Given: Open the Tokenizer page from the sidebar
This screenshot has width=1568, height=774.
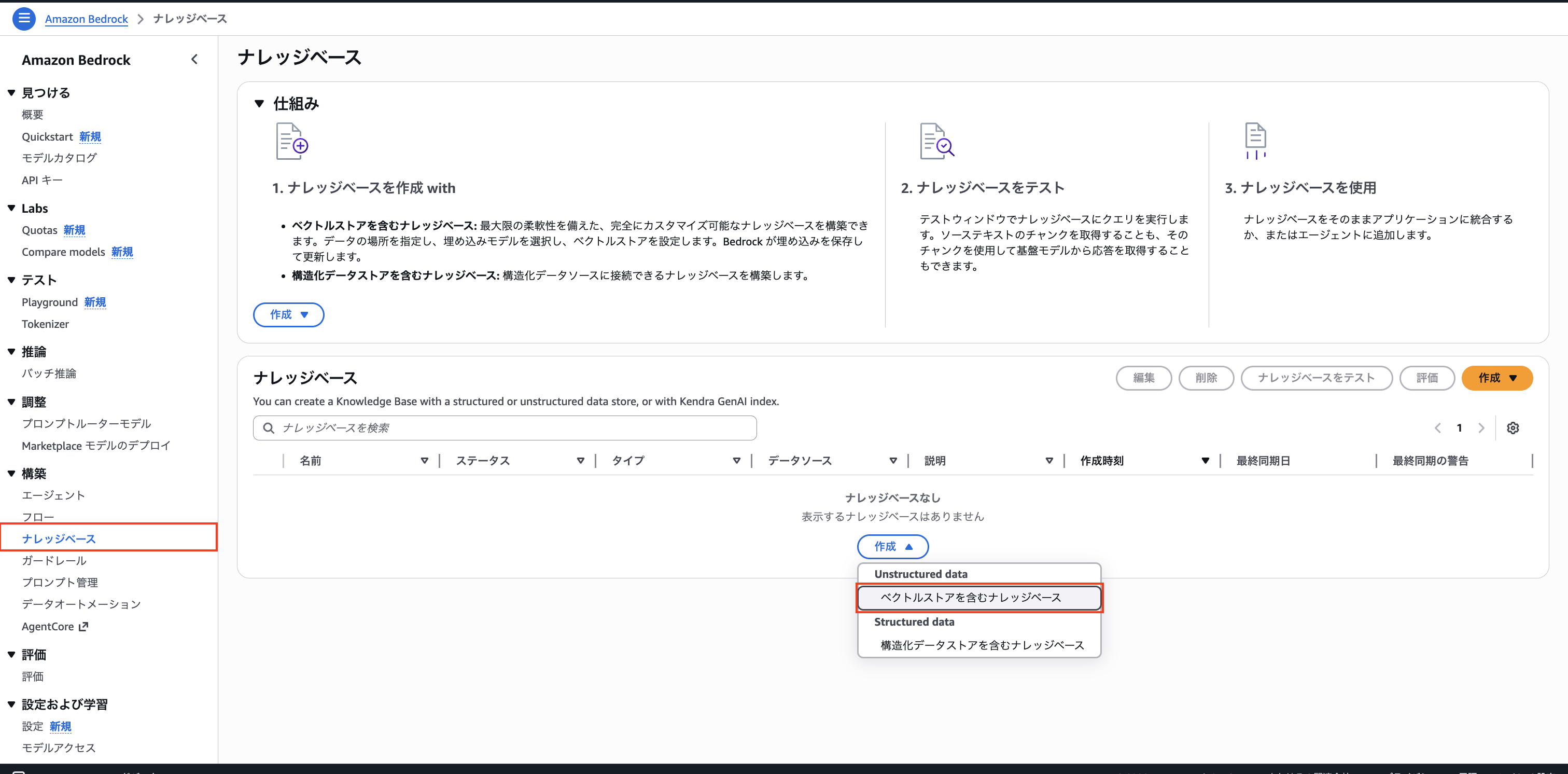Looking at the screenshot, I should pos(45,324).
